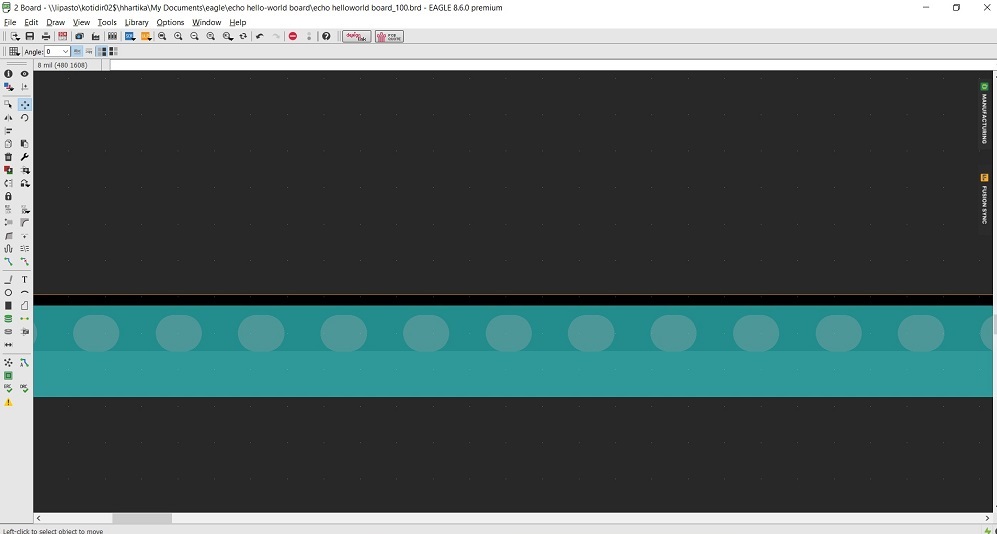Click the horizontal scrollbar thumb
Image resolution: width=997 pixels, height=534 pixels.
[x=142, y=519]
